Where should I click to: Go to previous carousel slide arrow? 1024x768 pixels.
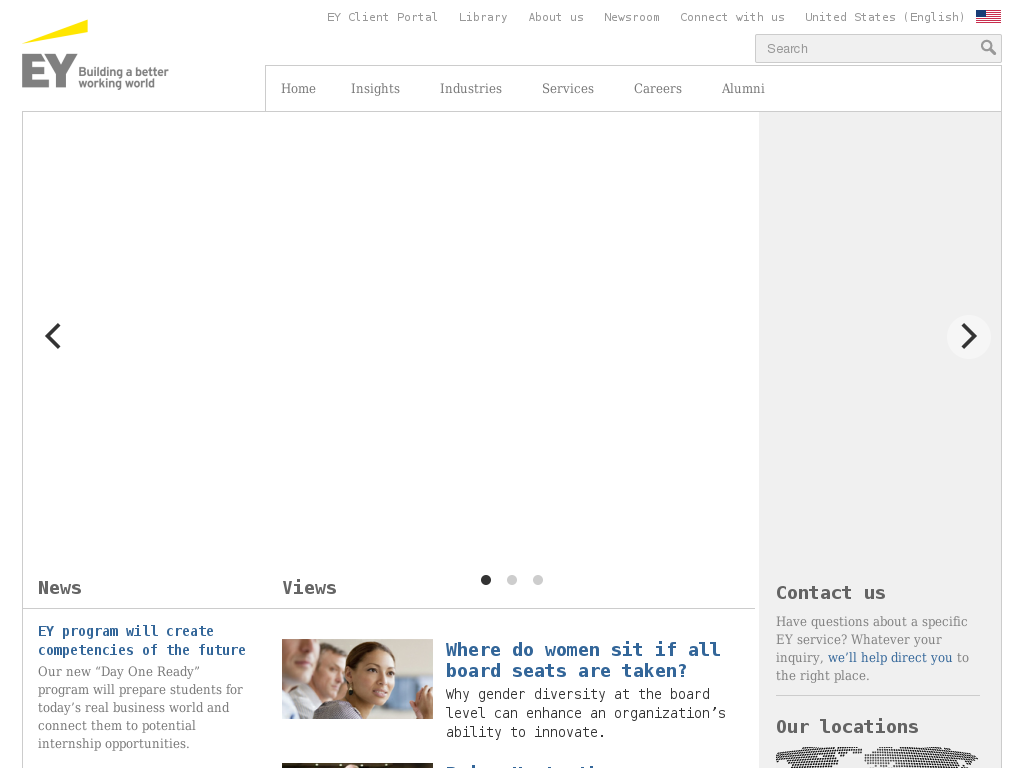click(x=53, y=336)
